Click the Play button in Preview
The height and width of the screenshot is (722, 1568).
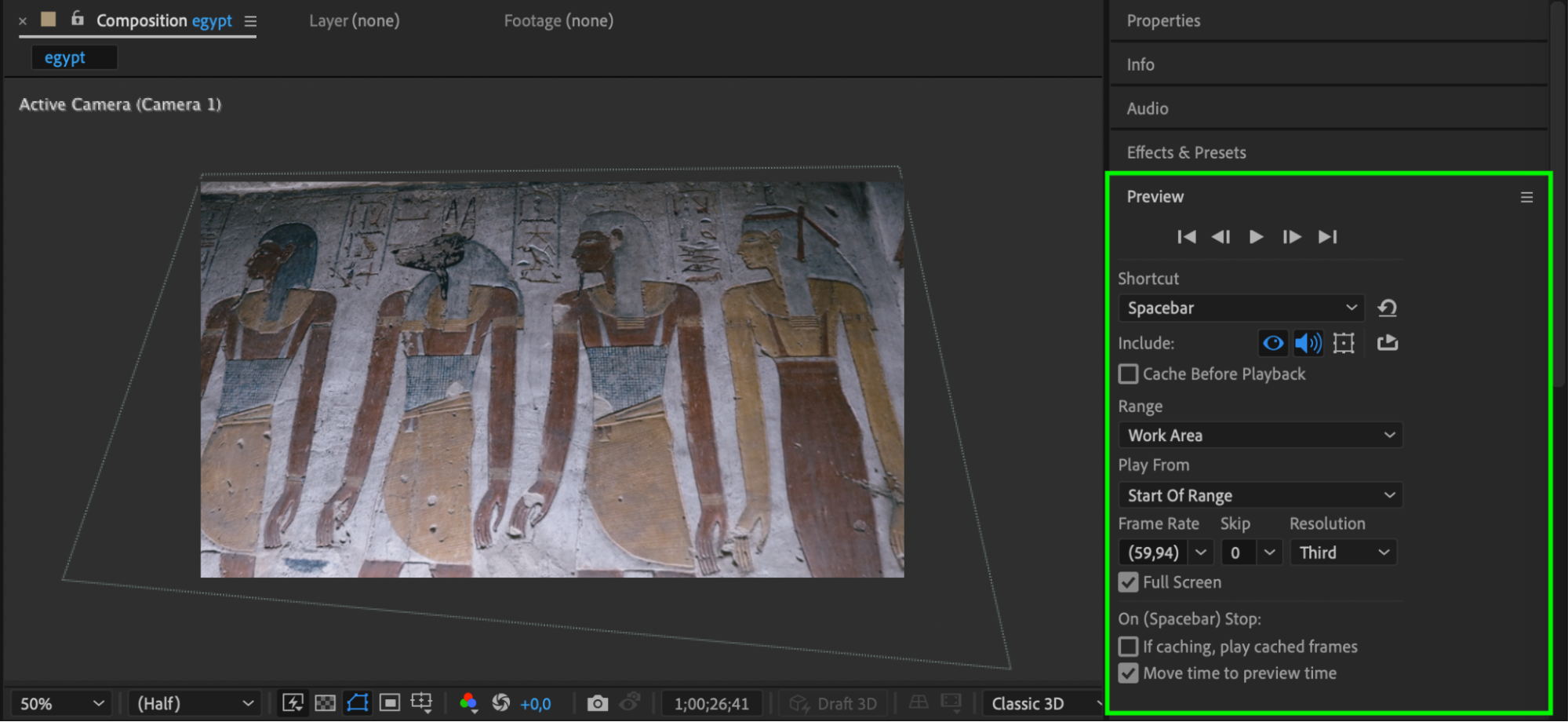pos(1256,237)
